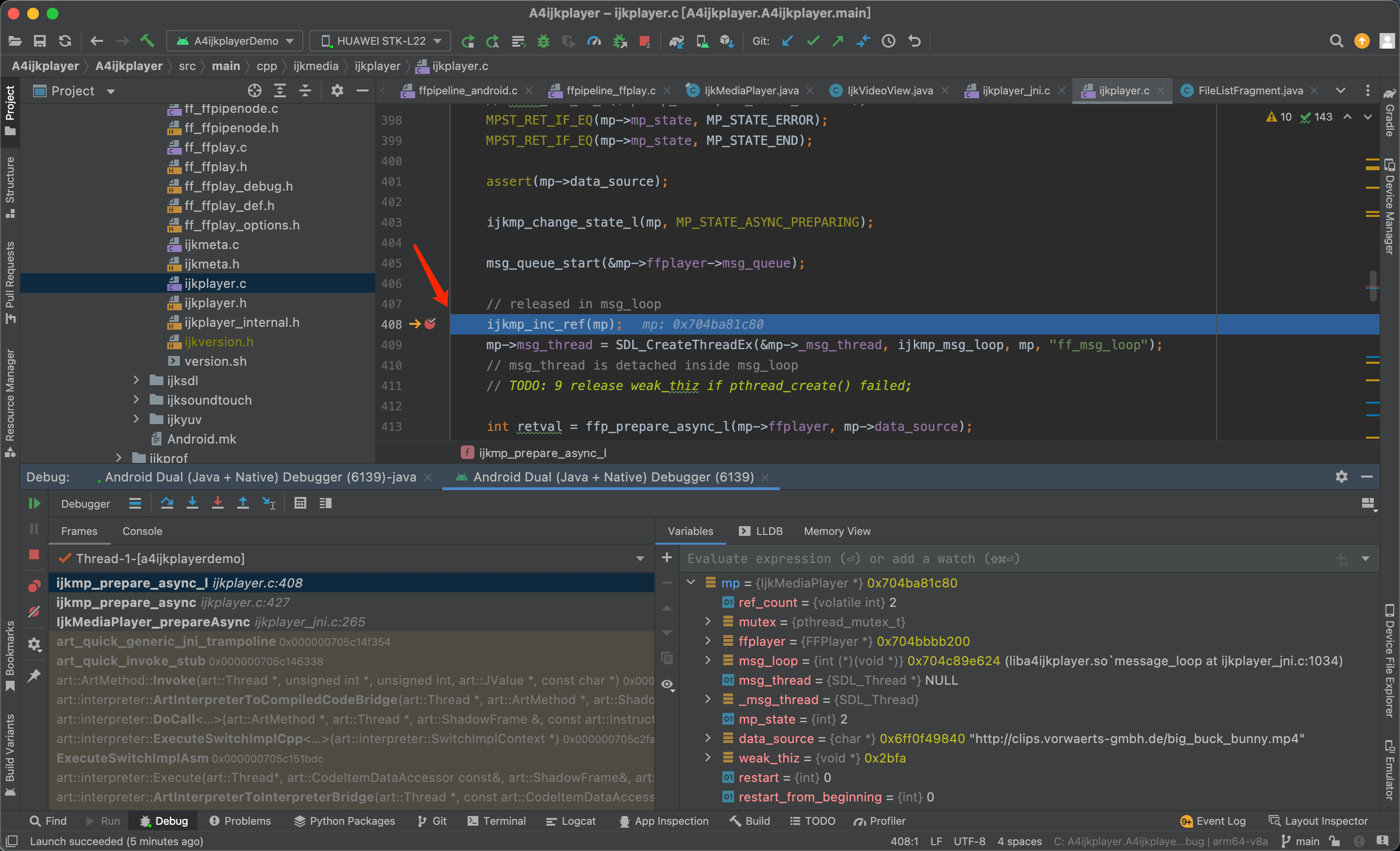Expand the ffplayer variable node
The height and width of the screenshot is (851, 1400).
pos(708,641)
